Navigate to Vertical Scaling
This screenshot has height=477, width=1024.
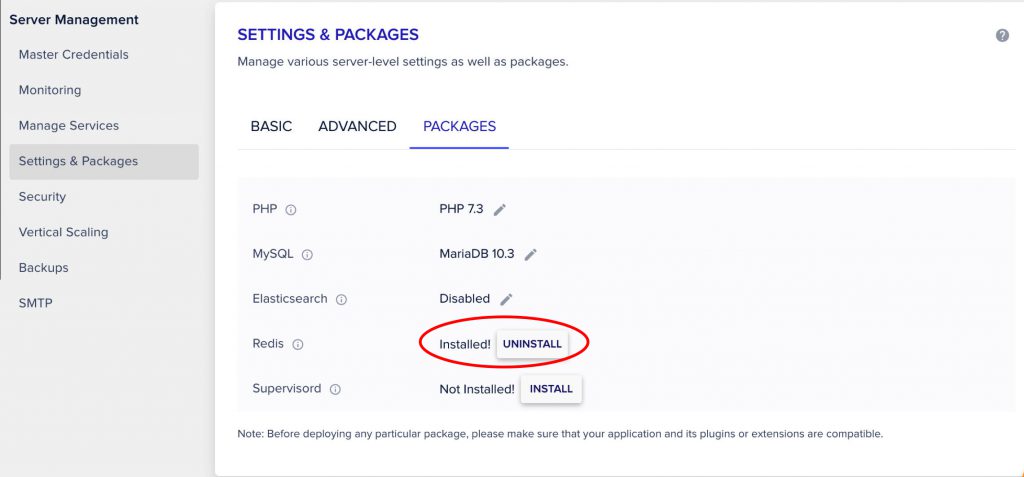(x=63, y=232)
